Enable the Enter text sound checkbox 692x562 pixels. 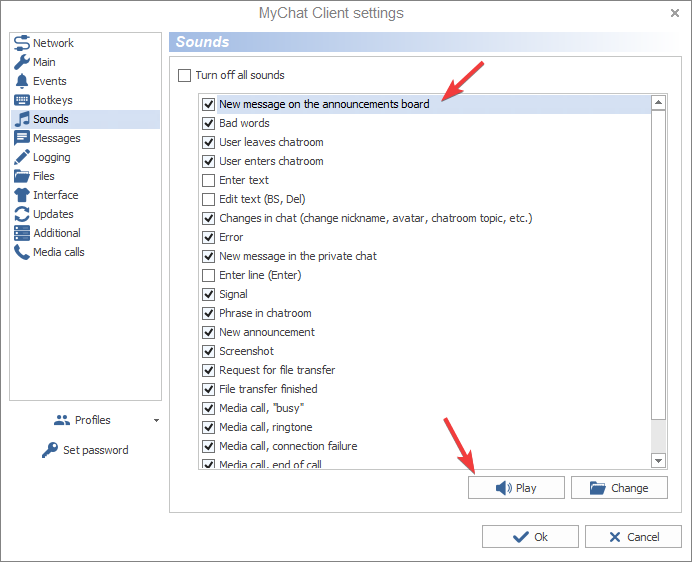tap(208, 181)
